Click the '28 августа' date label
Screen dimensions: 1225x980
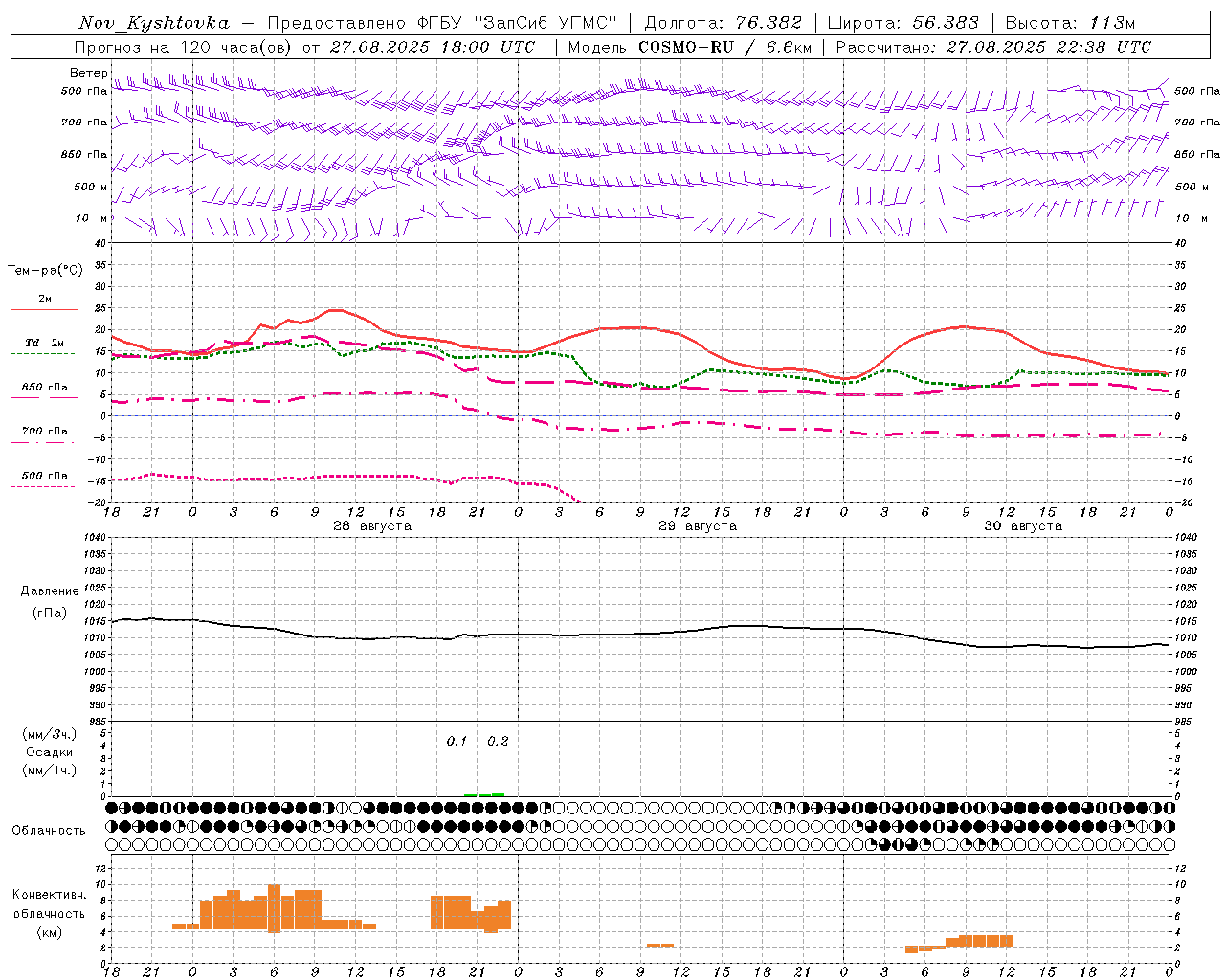(x=372, y=526)
